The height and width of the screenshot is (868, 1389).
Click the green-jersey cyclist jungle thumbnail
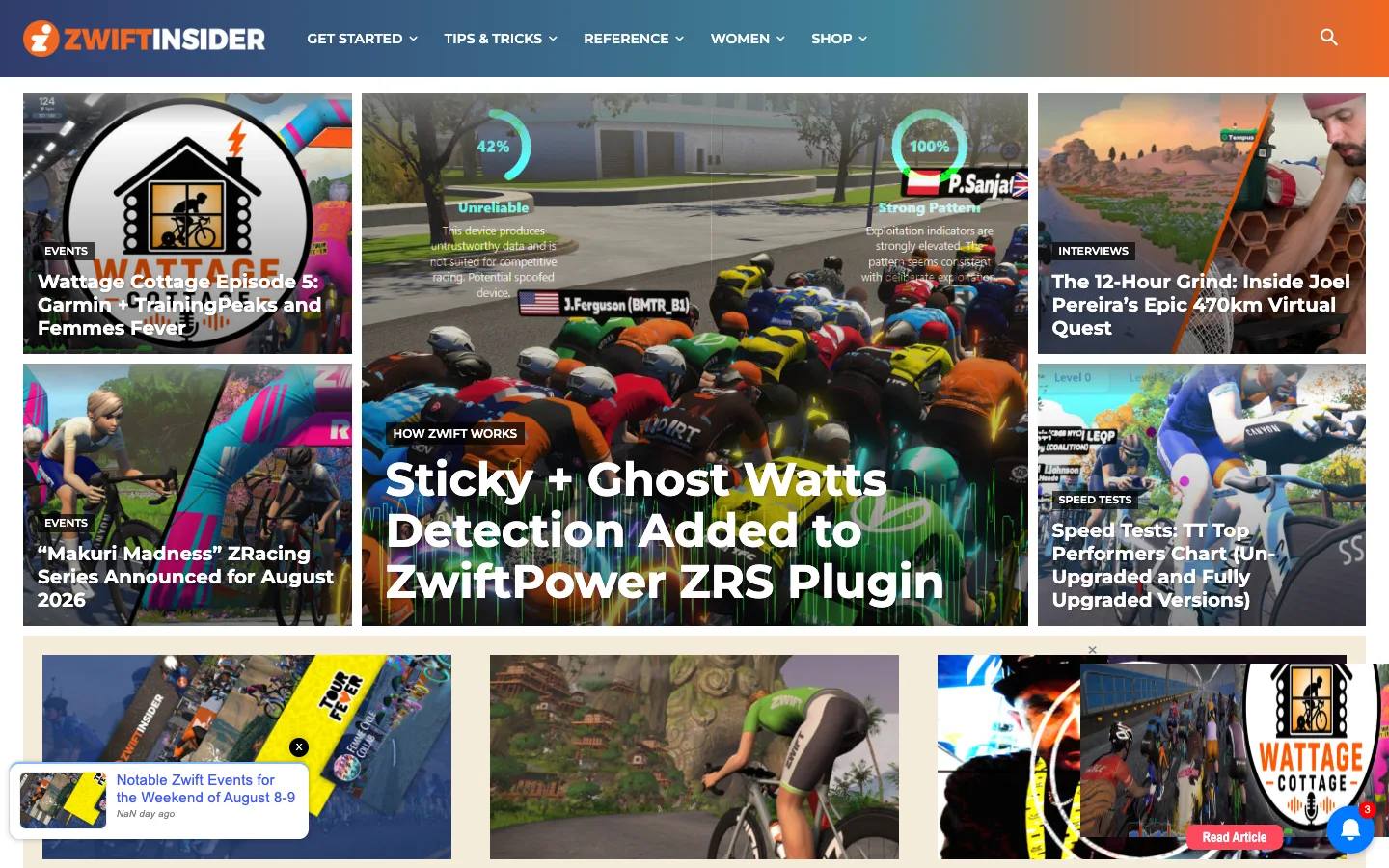coord(694,757)
